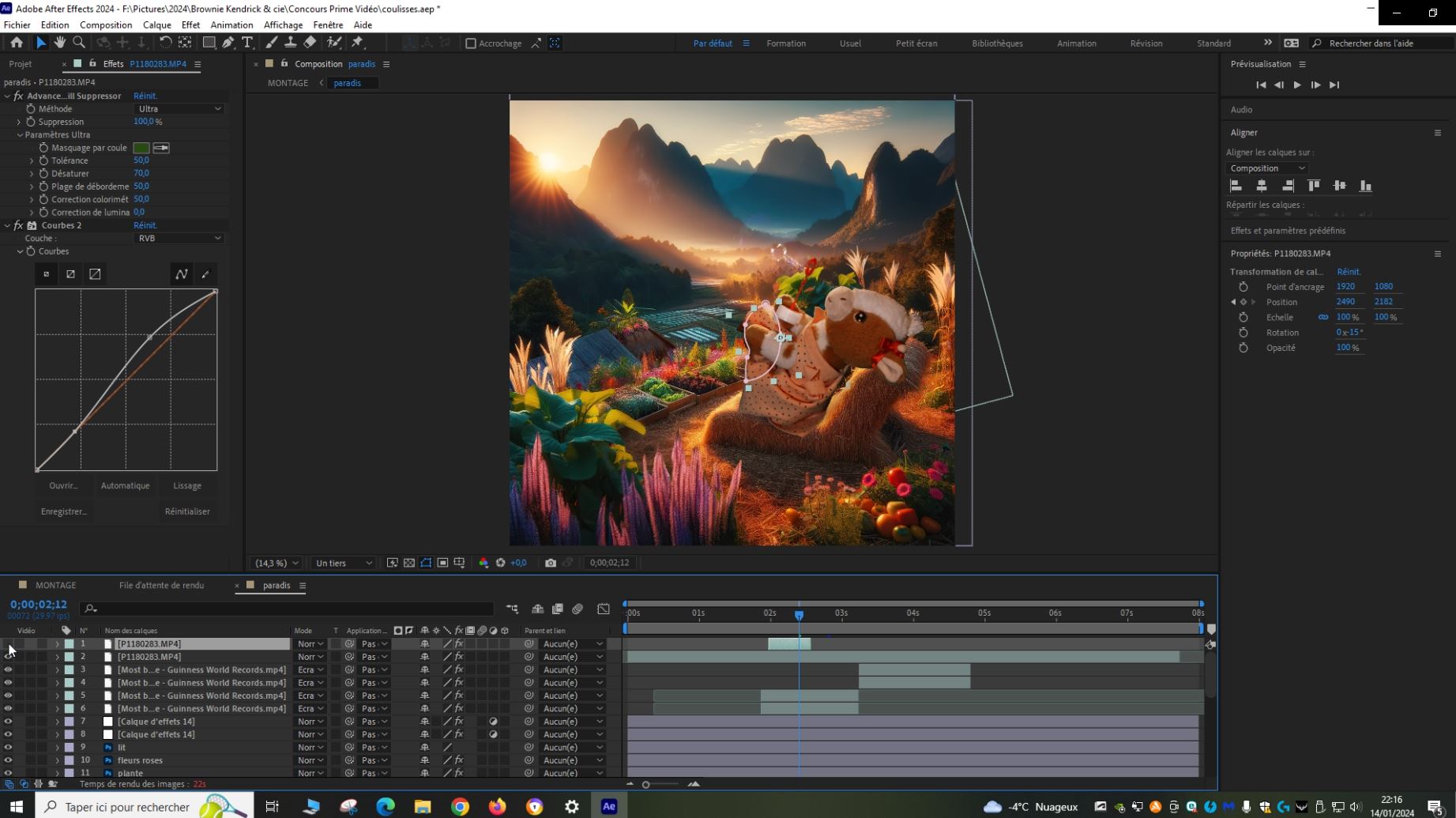Open the Méthode dropdown set to Ultra
1456x818 pixels.
point(179,109)
